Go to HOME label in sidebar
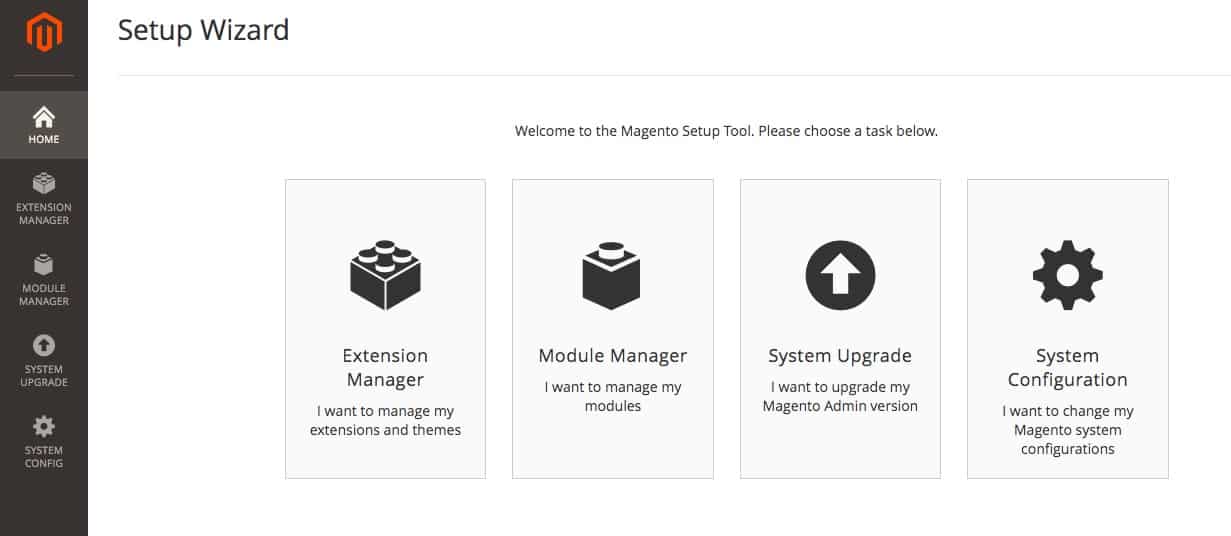Viewport: 1231px width, 536px height. (x=44, y=140)
